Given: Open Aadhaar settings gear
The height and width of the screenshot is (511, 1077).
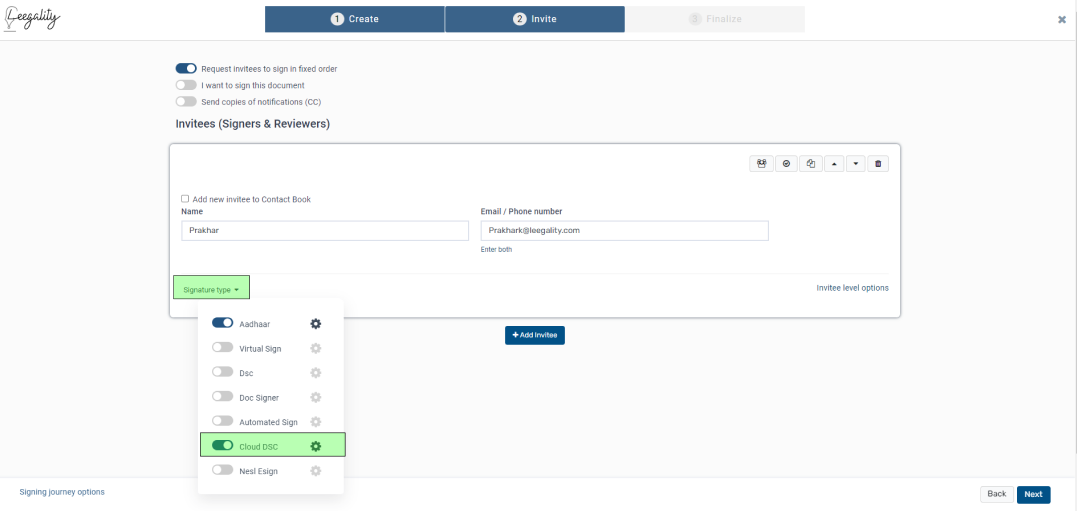Looking at the screenshot, I should pos(315,323).
